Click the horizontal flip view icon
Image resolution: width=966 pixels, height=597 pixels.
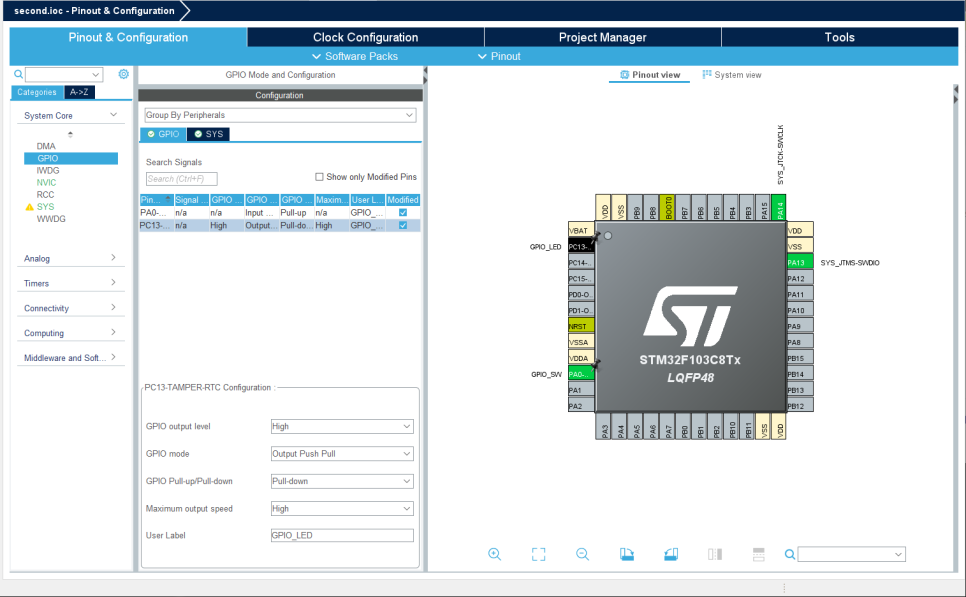coord(715,554)
